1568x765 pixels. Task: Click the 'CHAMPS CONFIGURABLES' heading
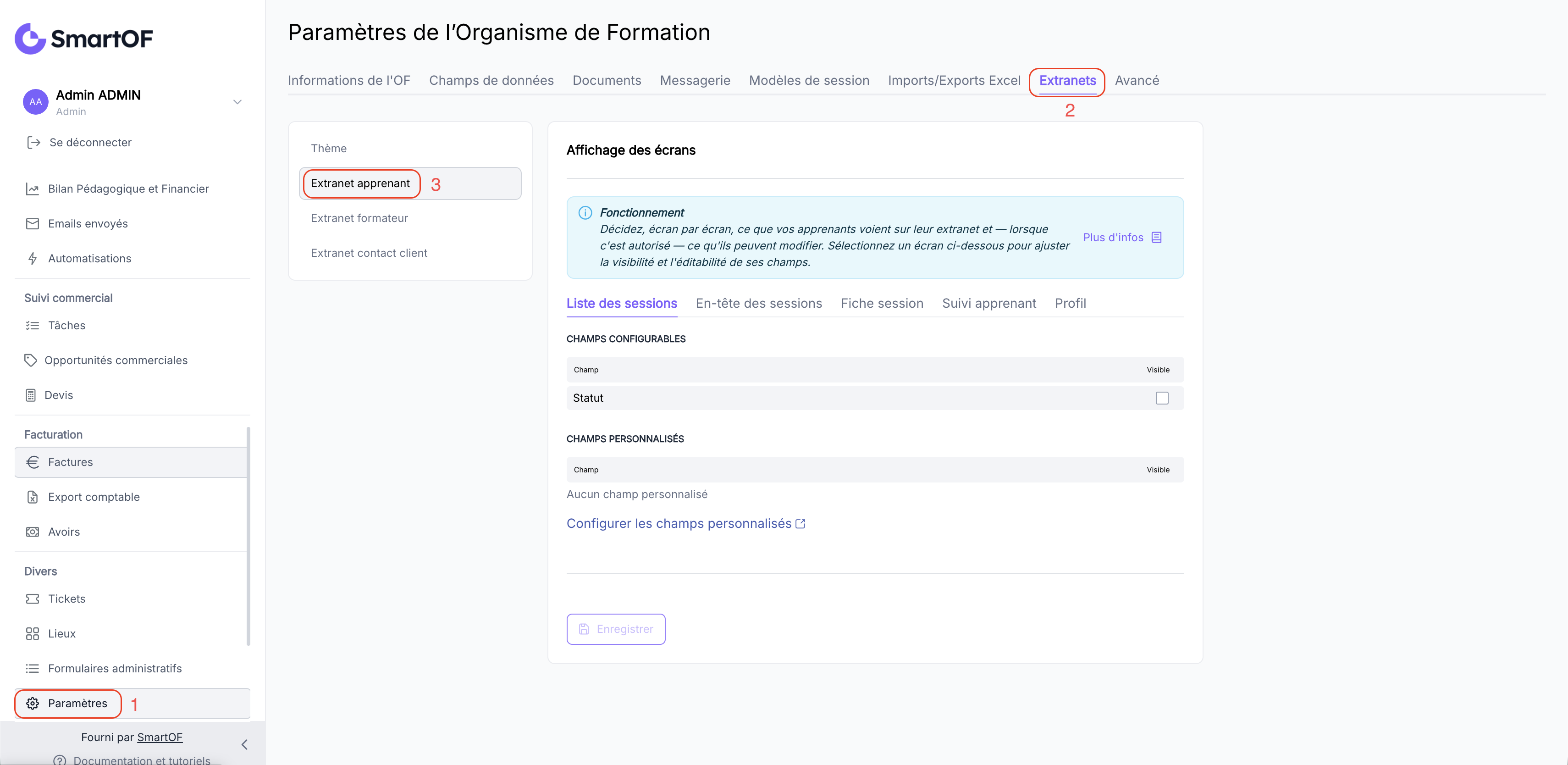point(626,339)
